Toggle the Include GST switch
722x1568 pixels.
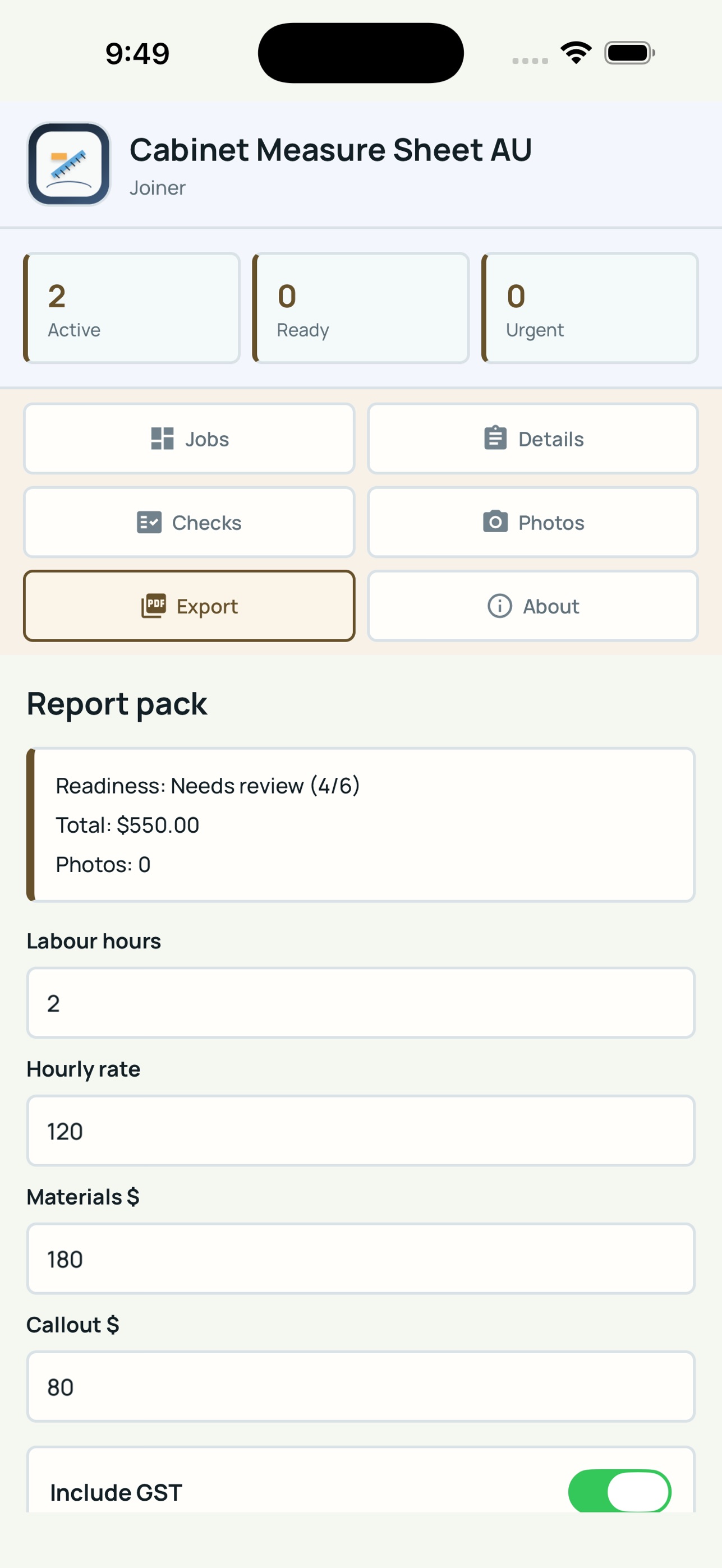(x=619, y=1491)
